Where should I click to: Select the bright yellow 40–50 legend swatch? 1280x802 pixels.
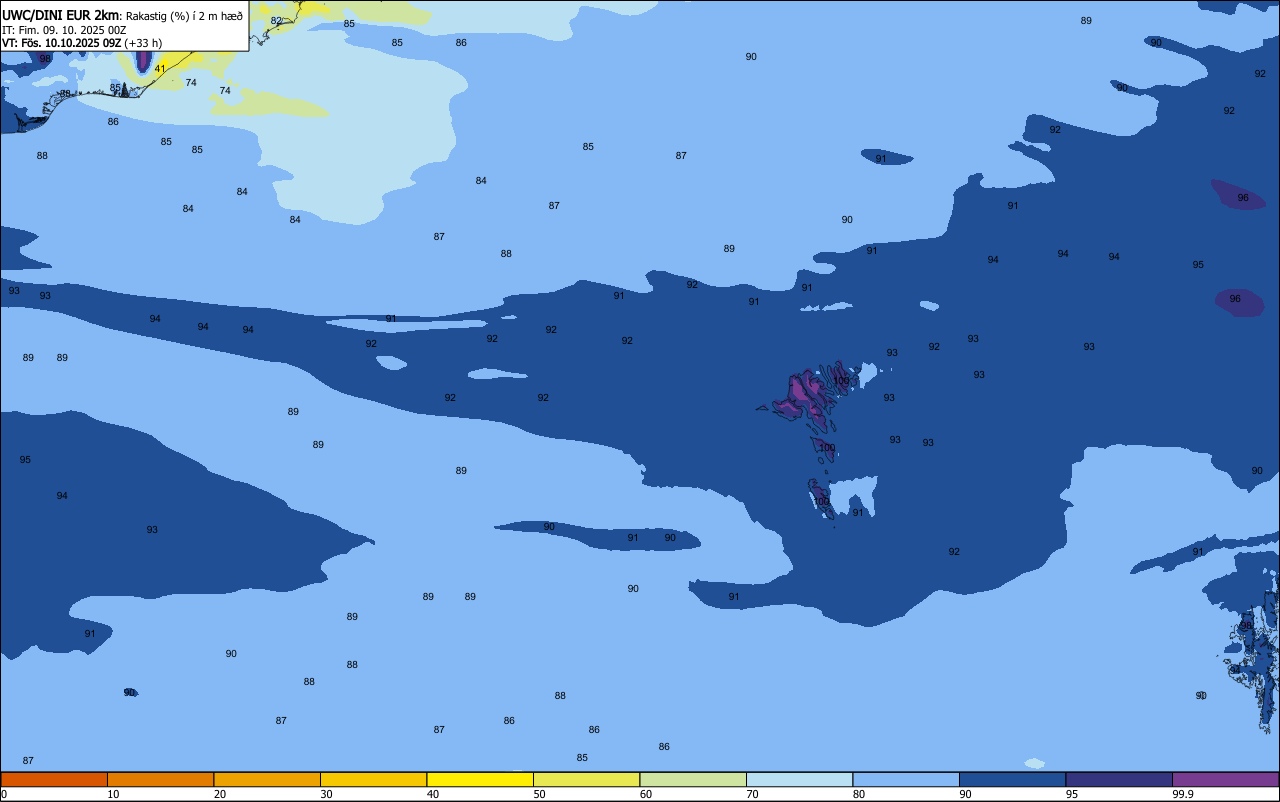(480, 779)
